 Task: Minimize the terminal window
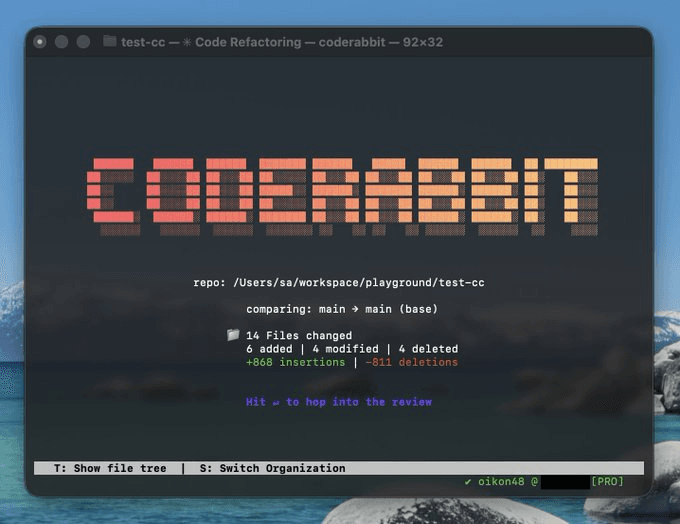click(62, 42)
